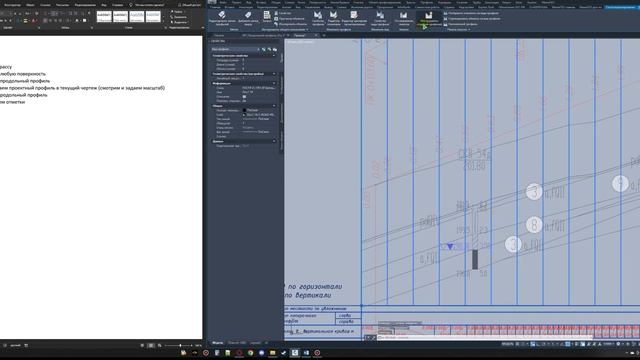Click Выделить in Word editing group
The image size is (640, 360).
(x=179, y=22)
